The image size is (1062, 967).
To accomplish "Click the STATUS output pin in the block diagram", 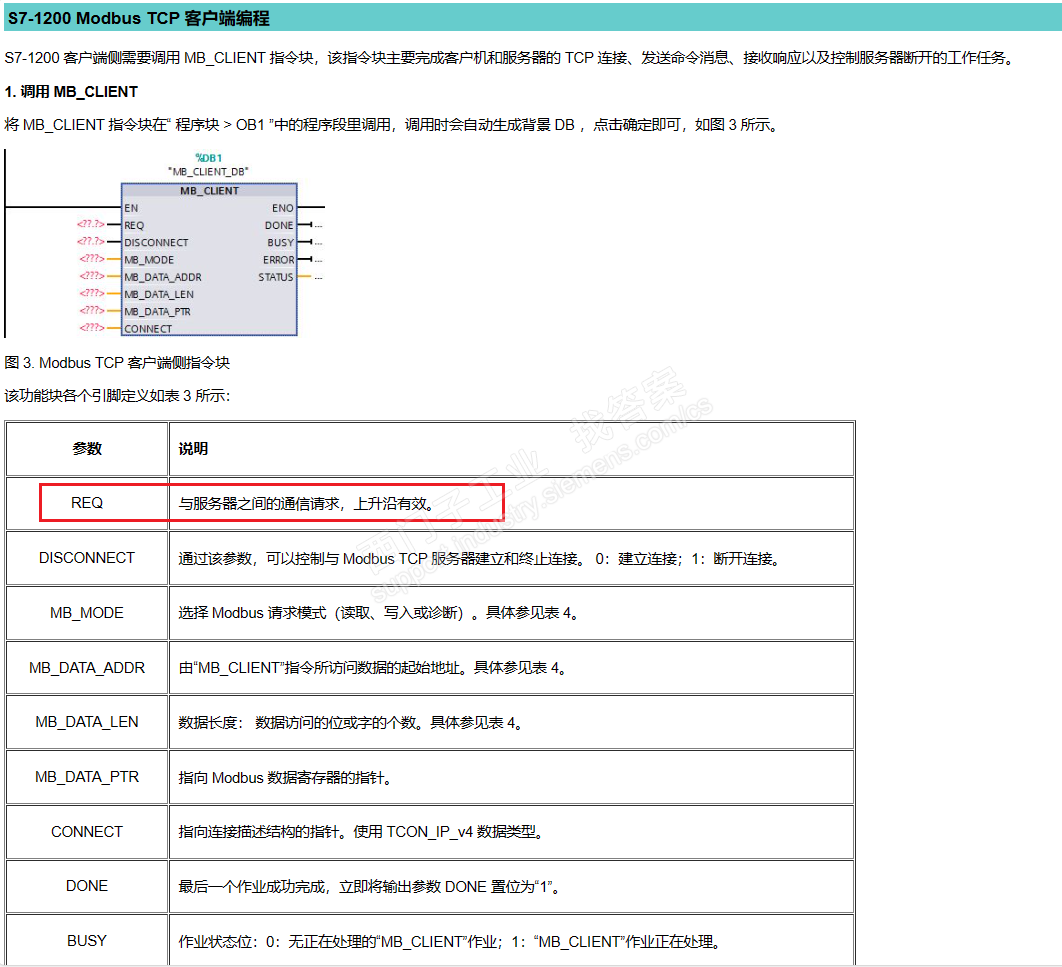I will tap(276, 277).
